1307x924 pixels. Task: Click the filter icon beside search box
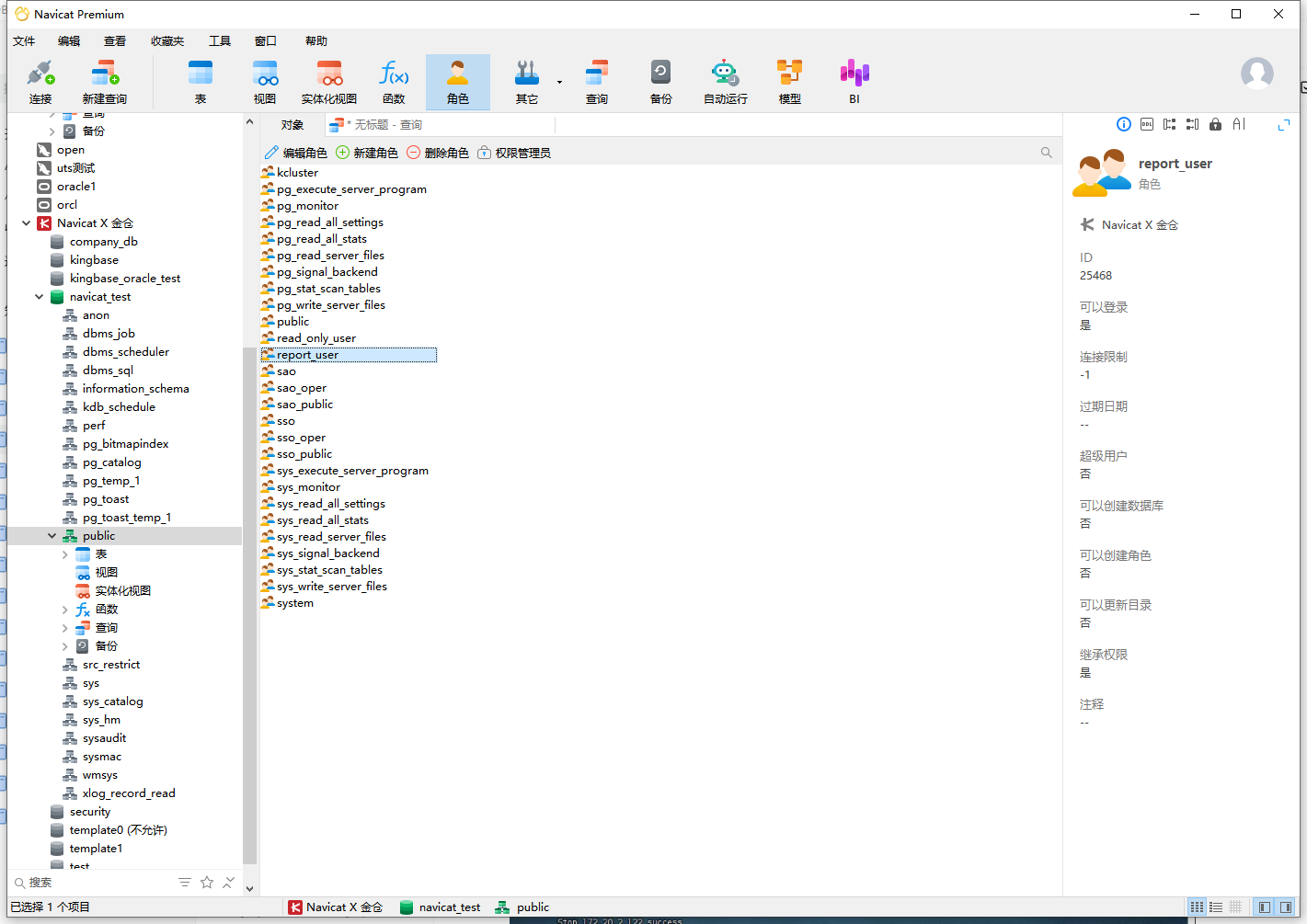pos(185,883)
